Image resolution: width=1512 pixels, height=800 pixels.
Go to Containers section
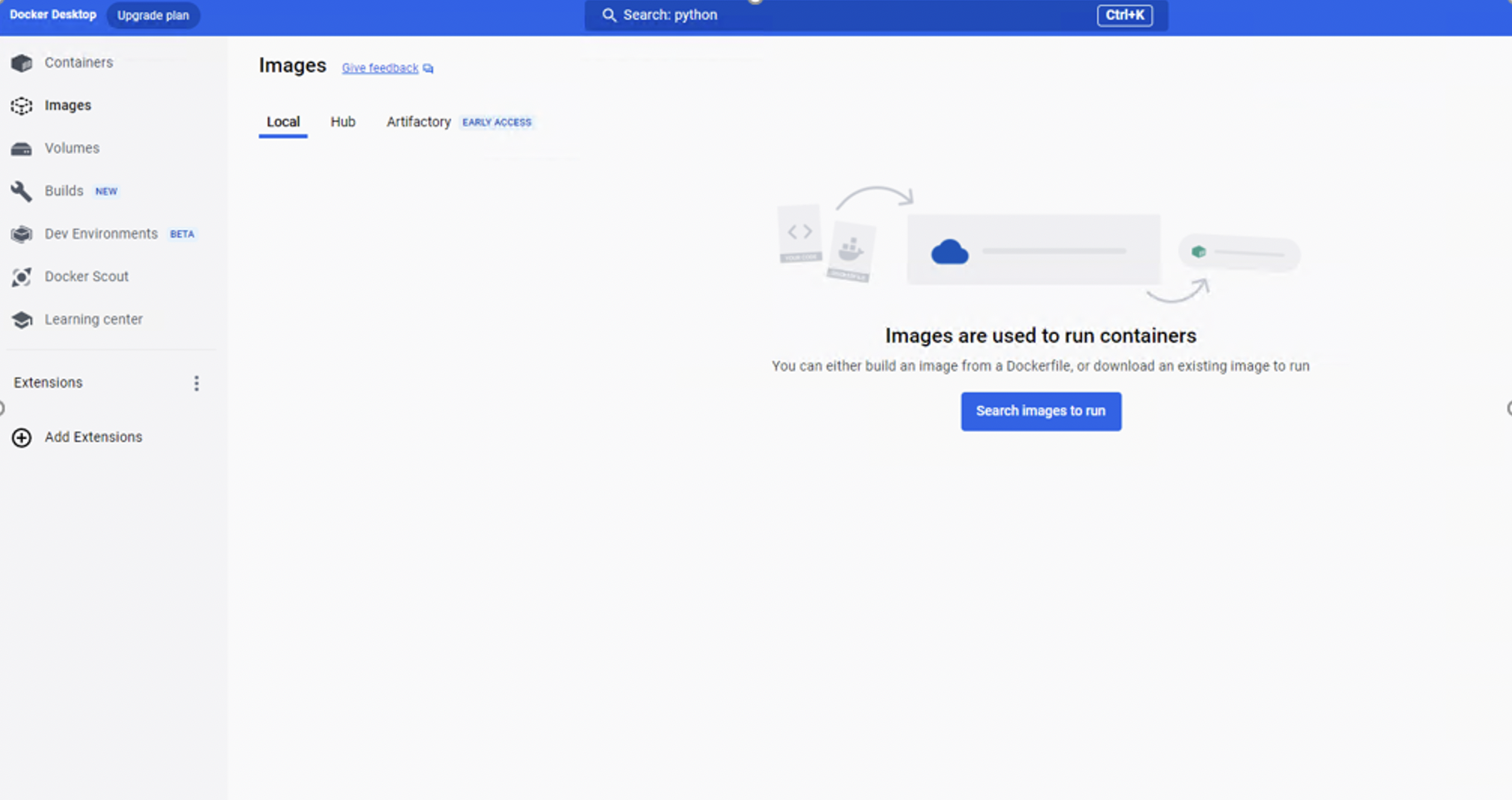[x=79, y=62]
